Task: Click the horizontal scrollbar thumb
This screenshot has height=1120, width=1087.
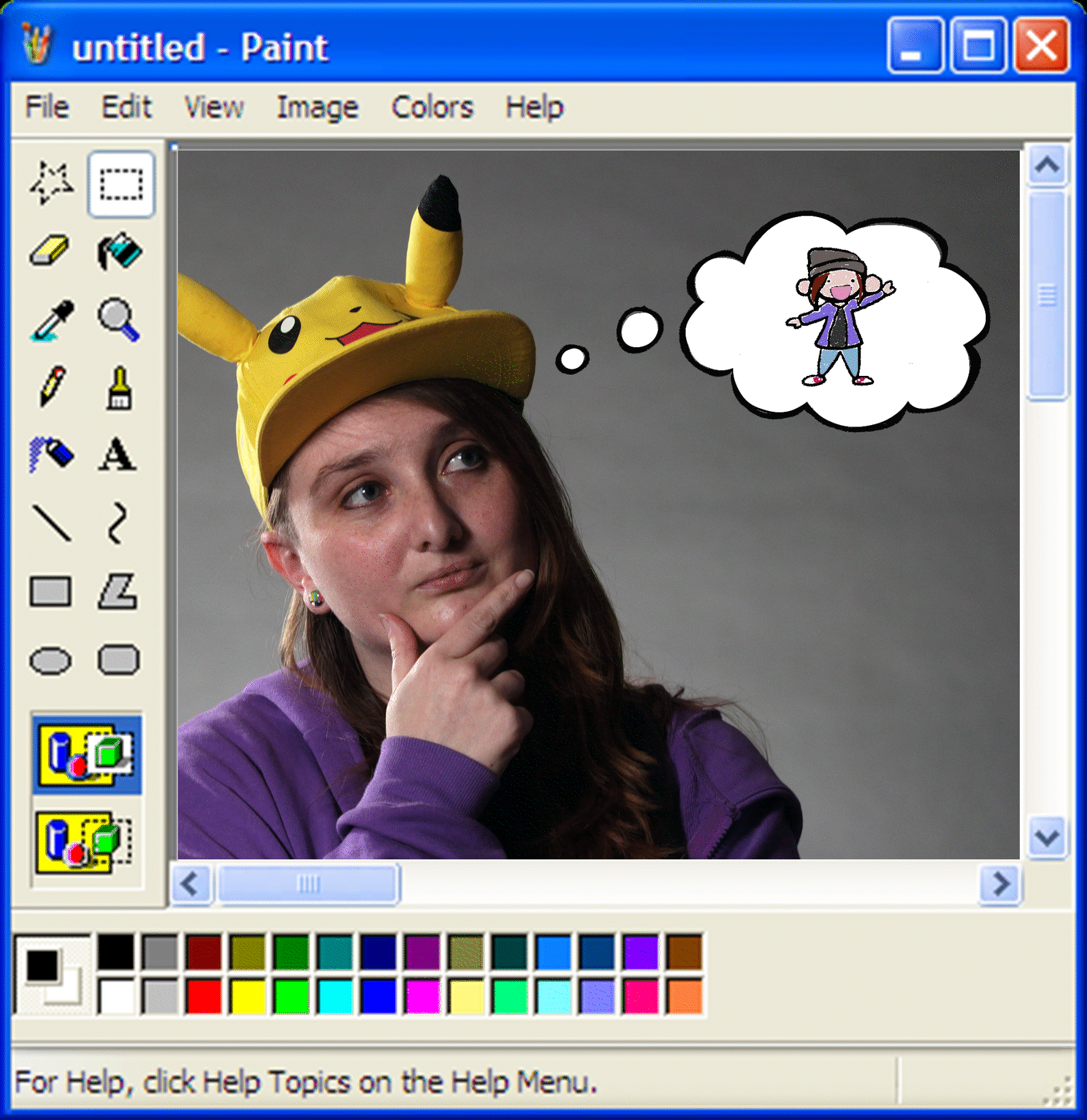Action: [309, 884]
